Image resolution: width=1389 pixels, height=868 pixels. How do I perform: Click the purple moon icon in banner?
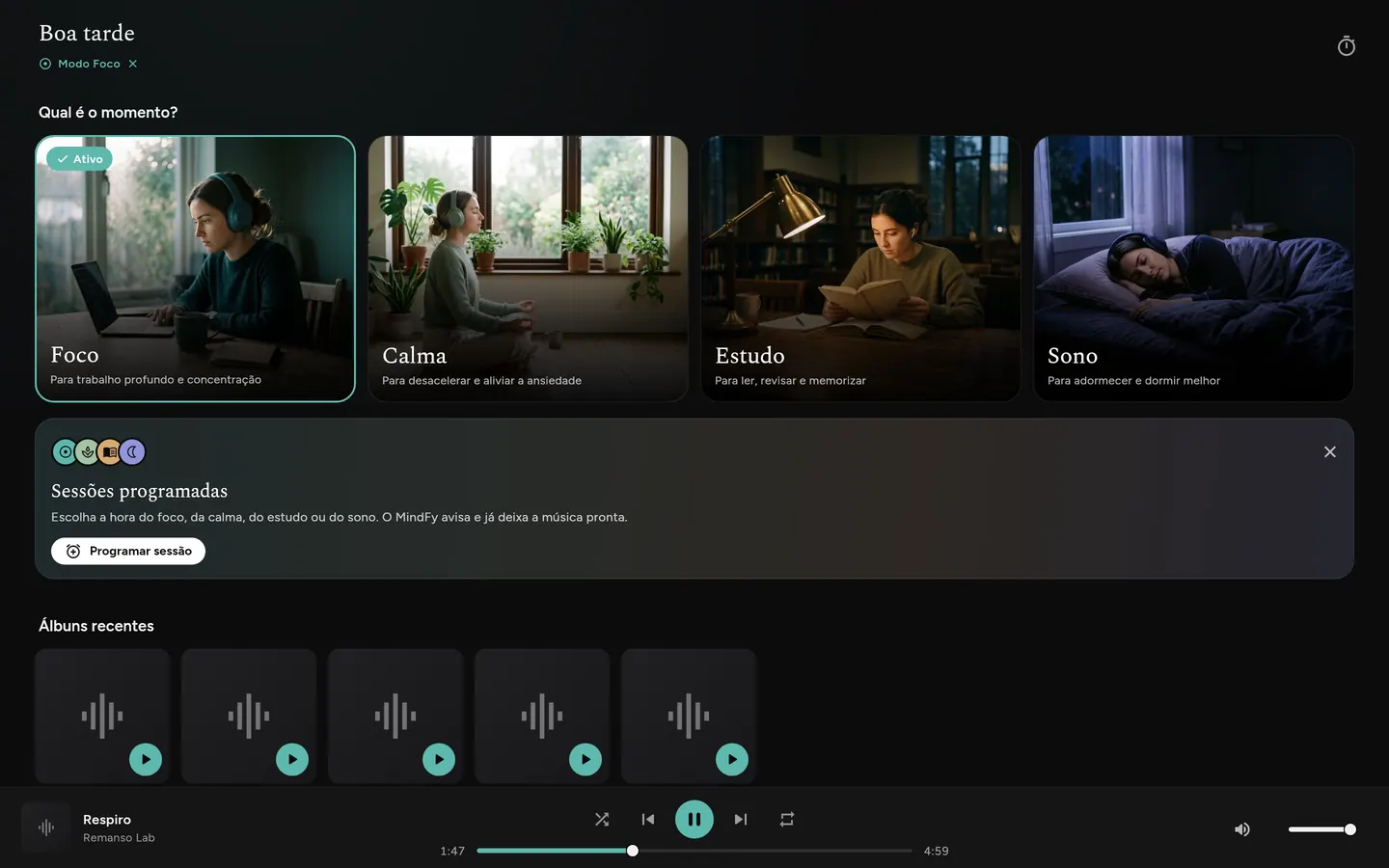(x=133, y=451)
